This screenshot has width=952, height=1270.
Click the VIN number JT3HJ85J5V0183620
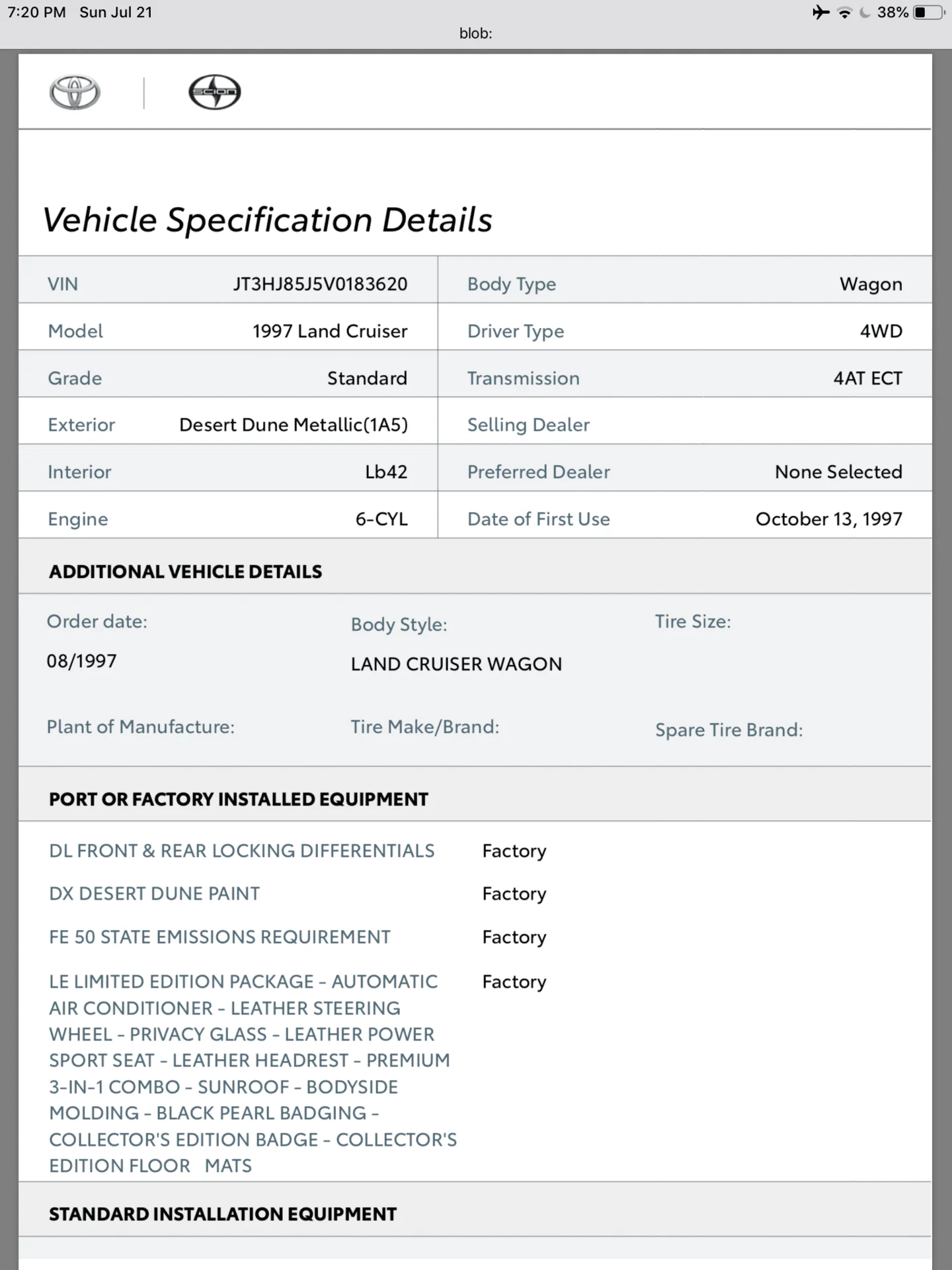320,284
